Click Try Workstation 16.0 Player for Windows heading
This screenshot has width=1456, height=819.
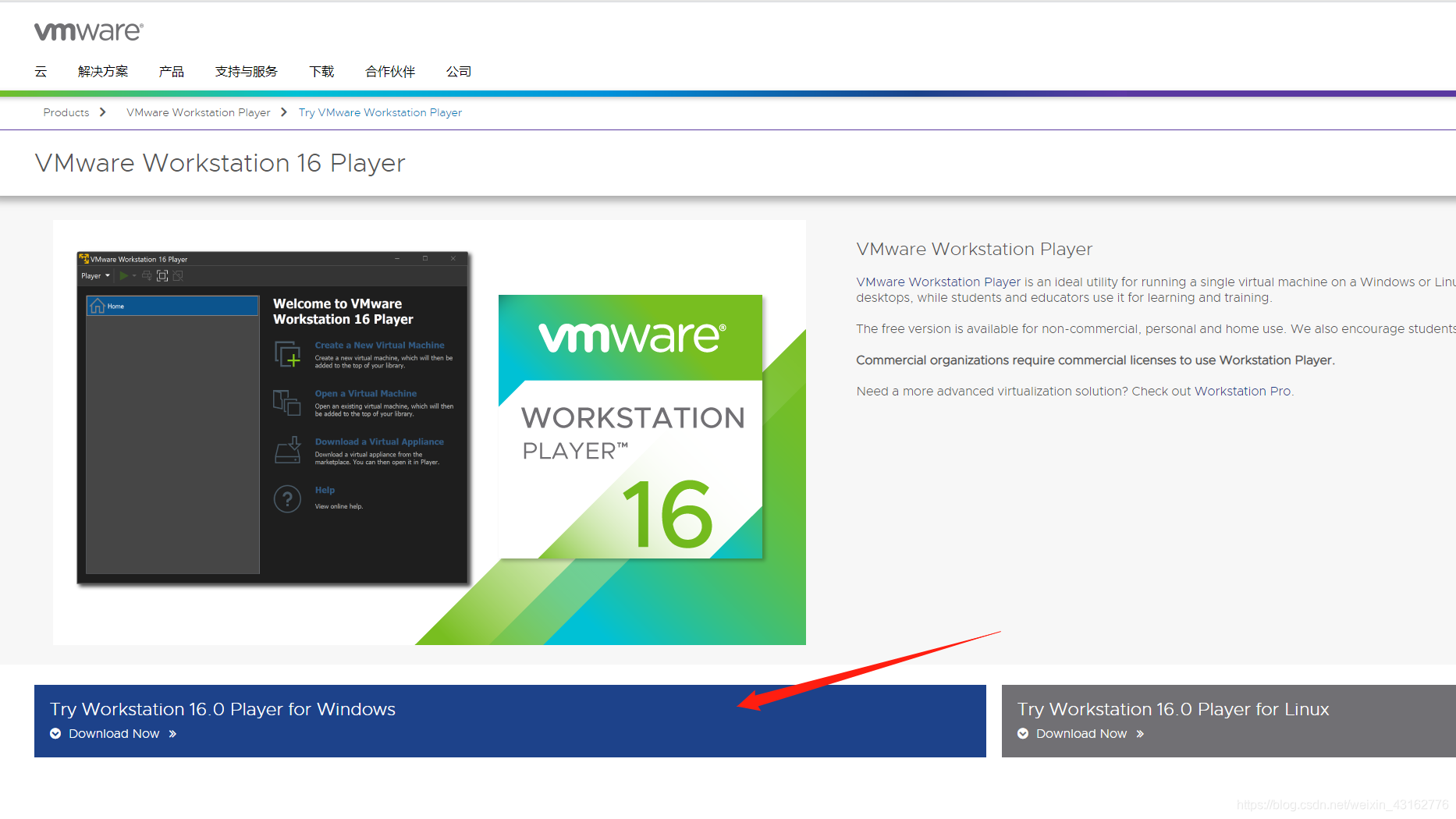click(223, 709)
